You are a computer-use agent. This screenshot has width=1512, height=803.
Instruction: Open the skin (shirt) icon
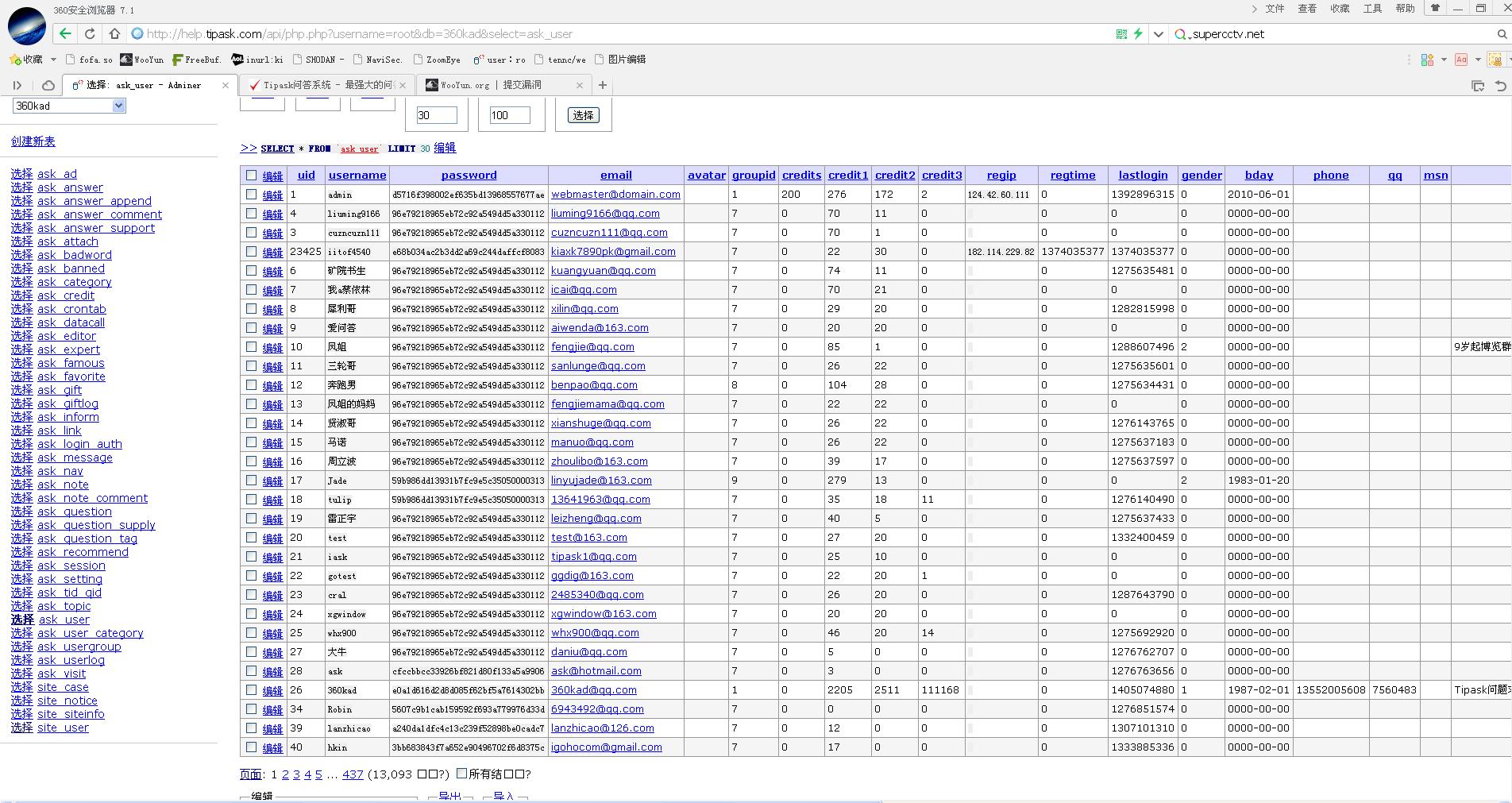(x=1435, y=8)
